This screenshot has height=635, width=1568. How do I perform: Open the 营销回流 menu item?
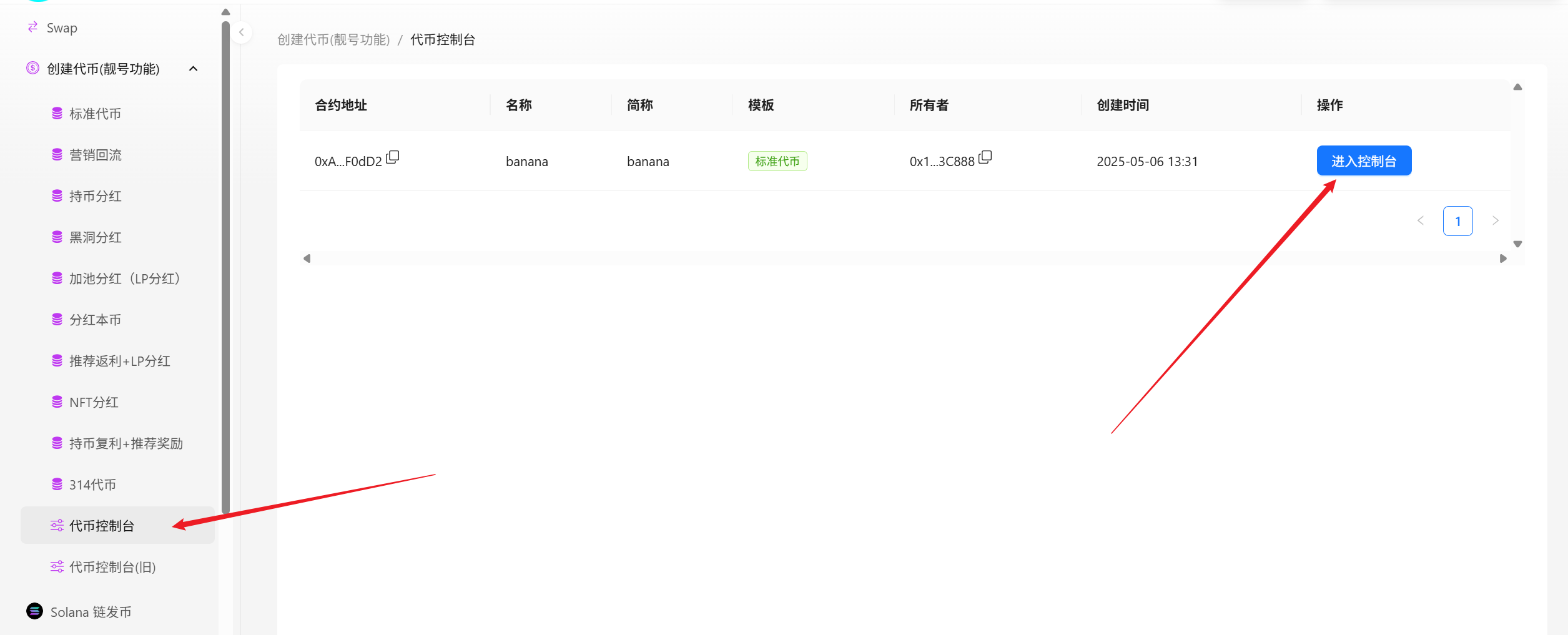96,155
